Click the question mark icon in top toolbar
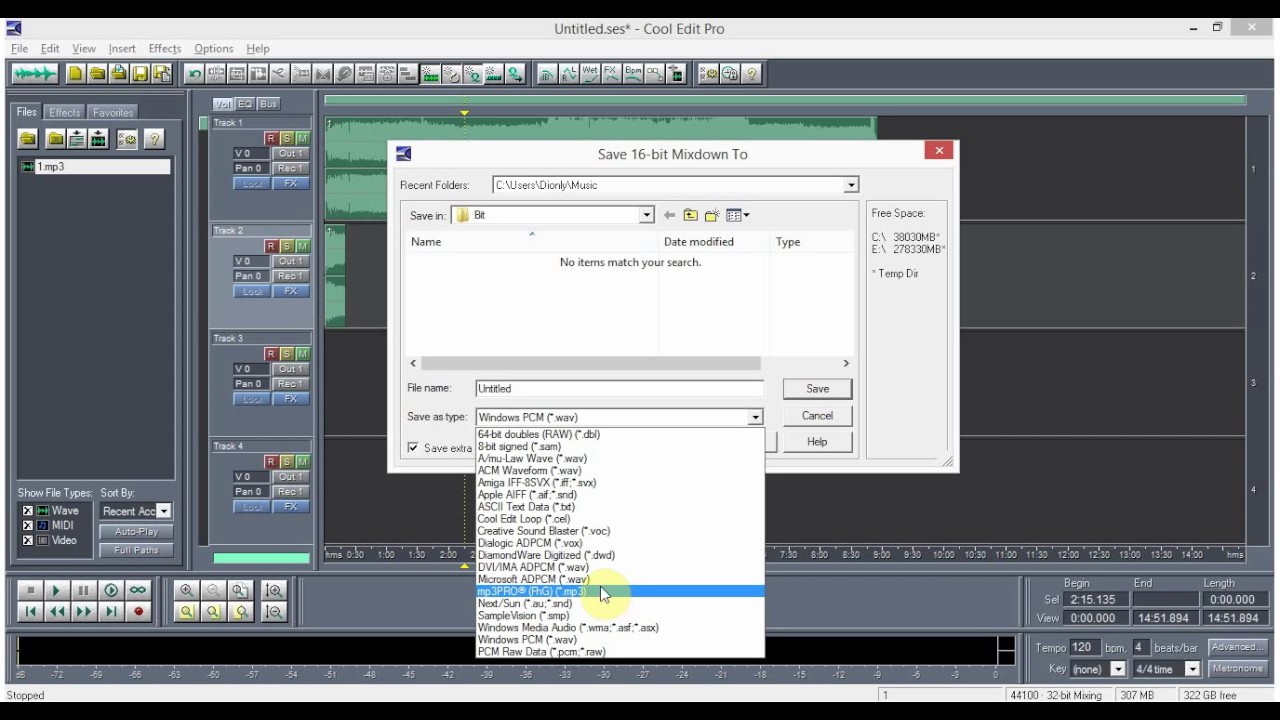 point(751,74)
